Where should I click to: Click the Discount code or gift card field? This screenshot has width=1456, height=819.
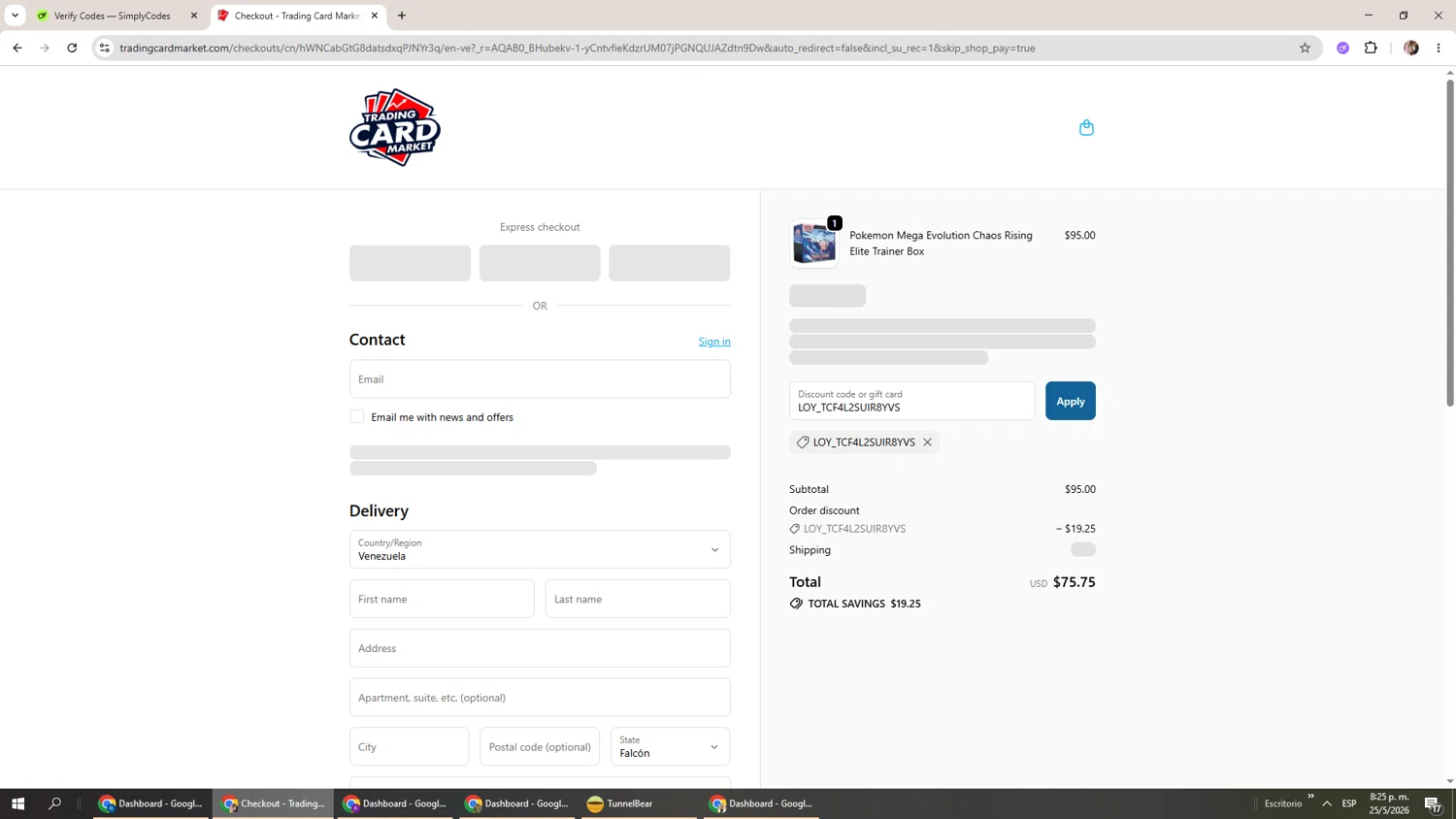pos(912,401)
